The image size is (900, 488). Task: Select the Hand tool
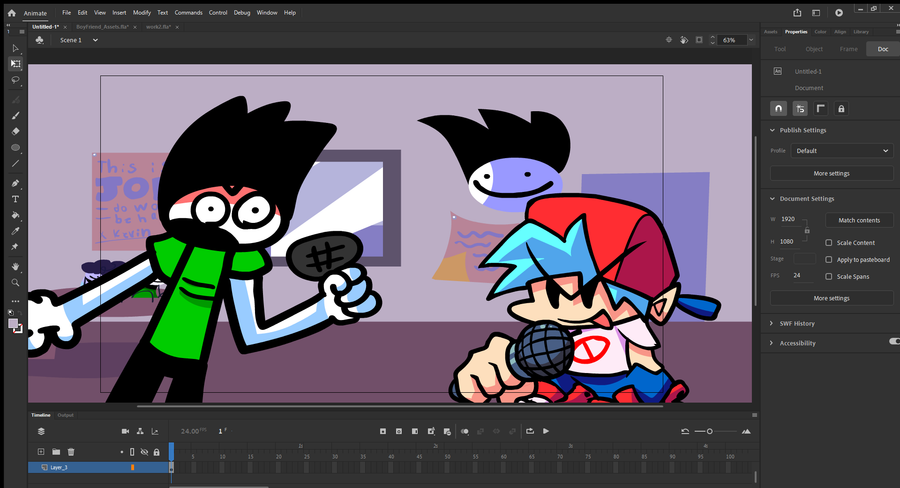(x=15, y=266)
